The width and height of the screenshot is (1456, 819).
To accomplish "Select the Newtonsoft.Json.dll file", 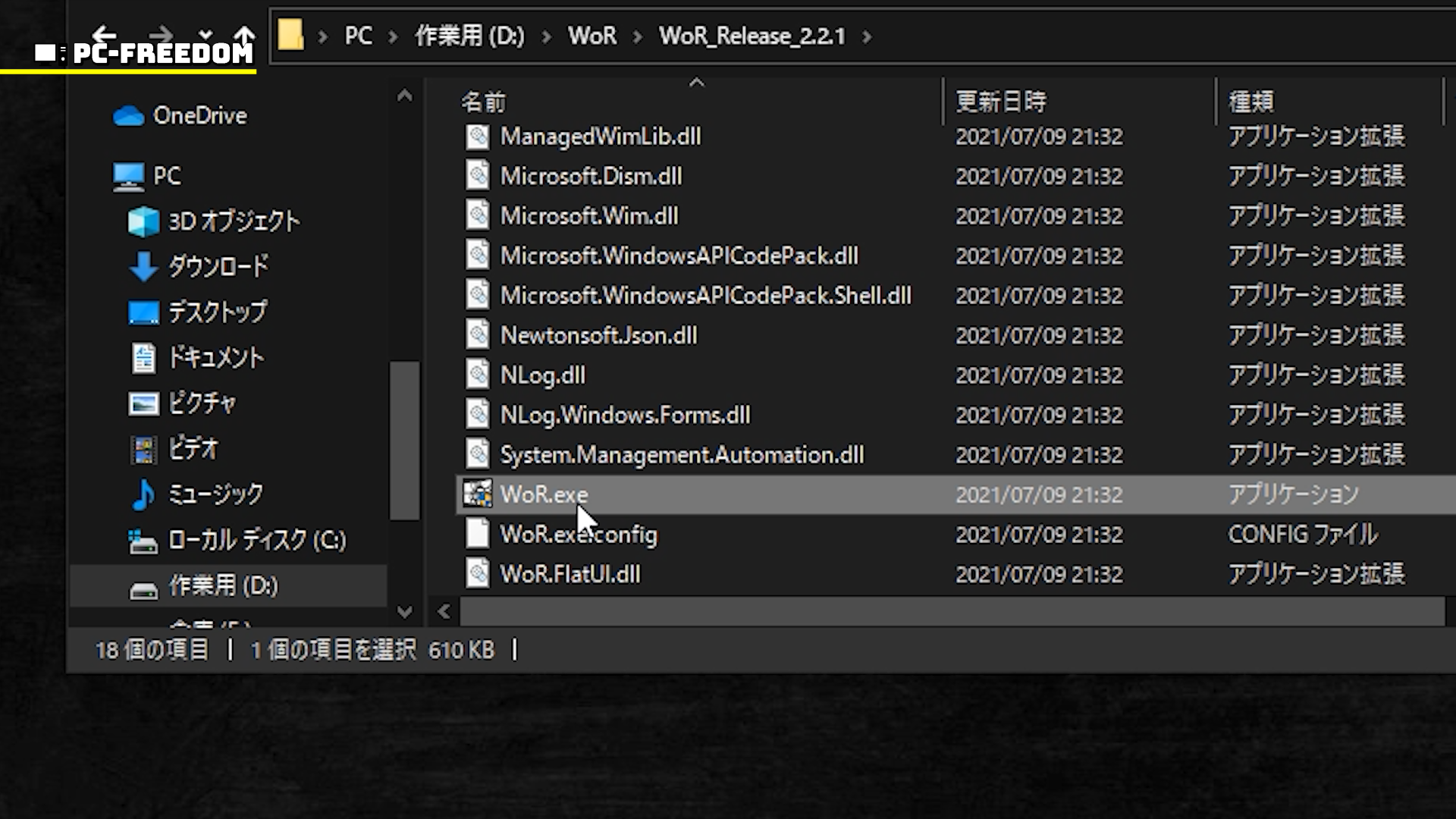I will 598,335.
